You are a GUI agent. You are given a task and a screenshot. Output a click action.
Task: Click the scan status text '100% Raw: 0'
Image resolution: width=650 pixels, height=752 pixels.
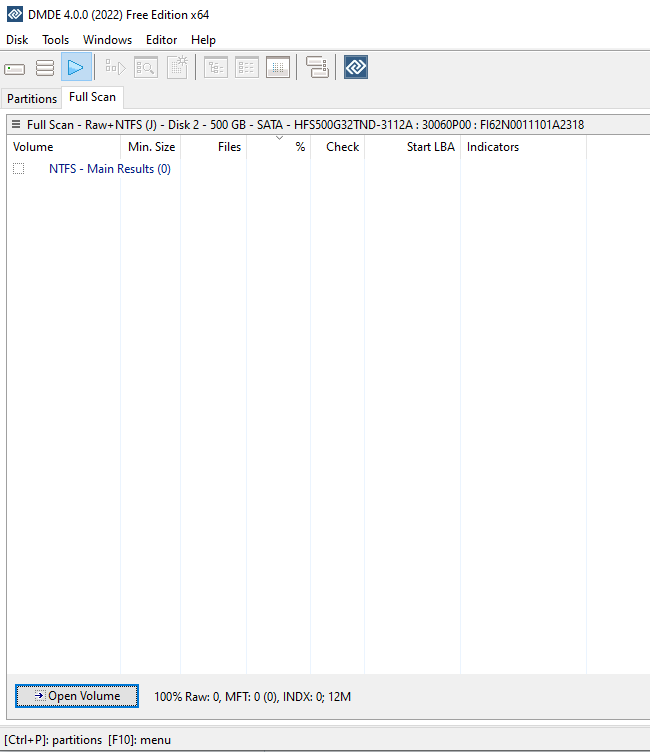point(187,696)
